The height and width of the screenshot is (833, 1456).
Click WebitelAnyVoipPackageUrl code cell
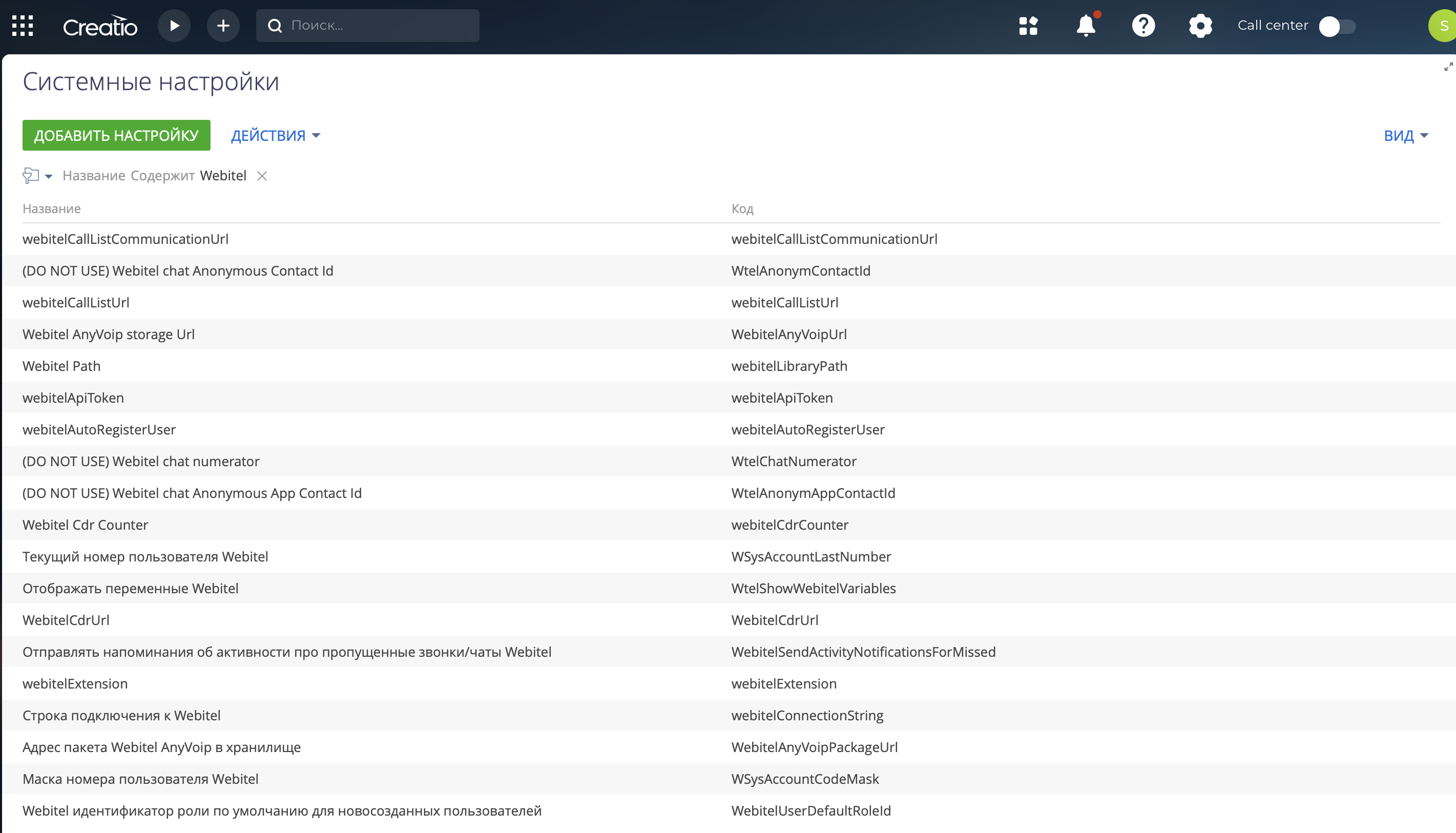[814, 747]
